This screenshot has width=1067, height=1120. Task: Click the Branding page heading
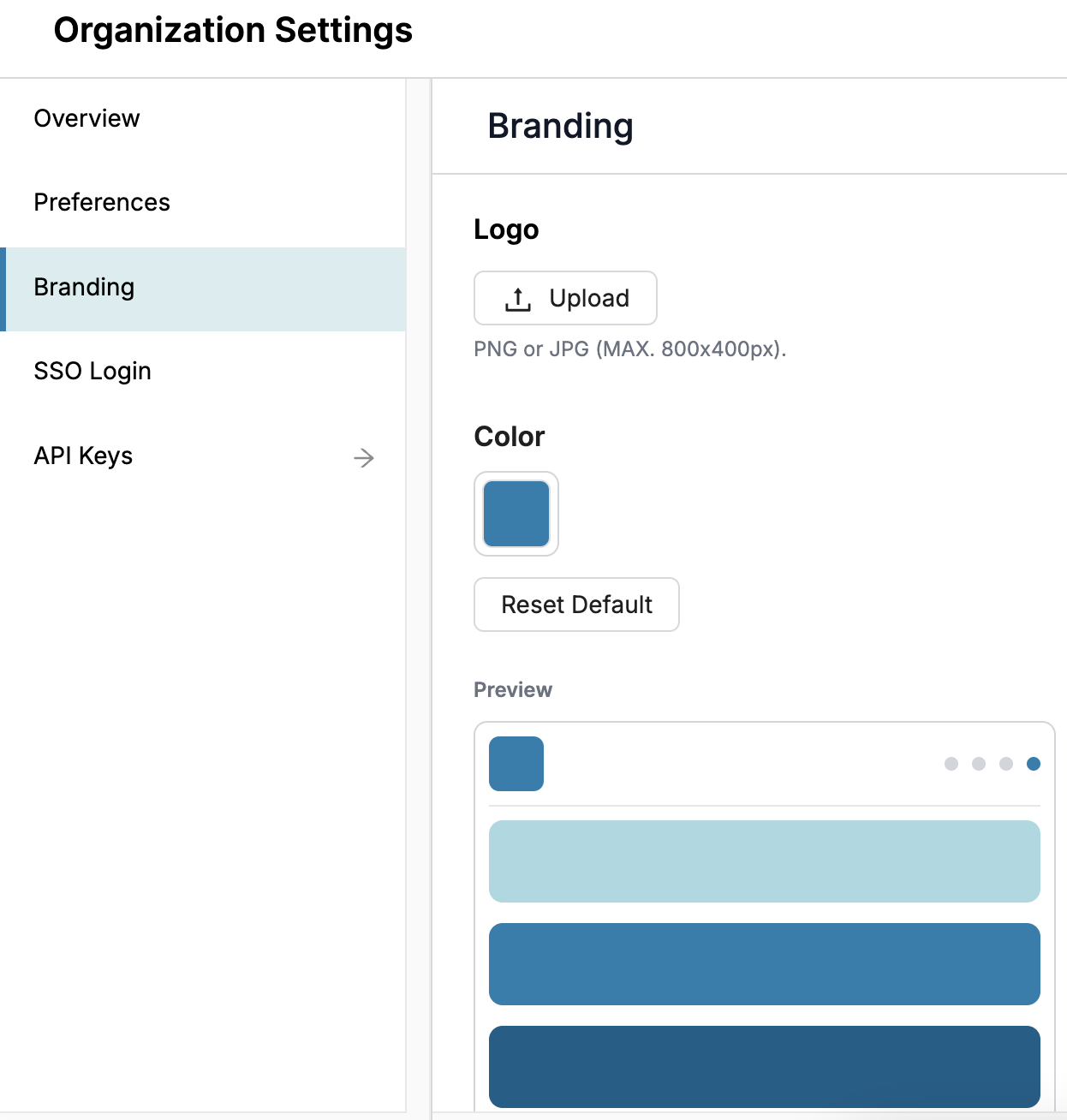pyautogui.click(x=560, y=126)
